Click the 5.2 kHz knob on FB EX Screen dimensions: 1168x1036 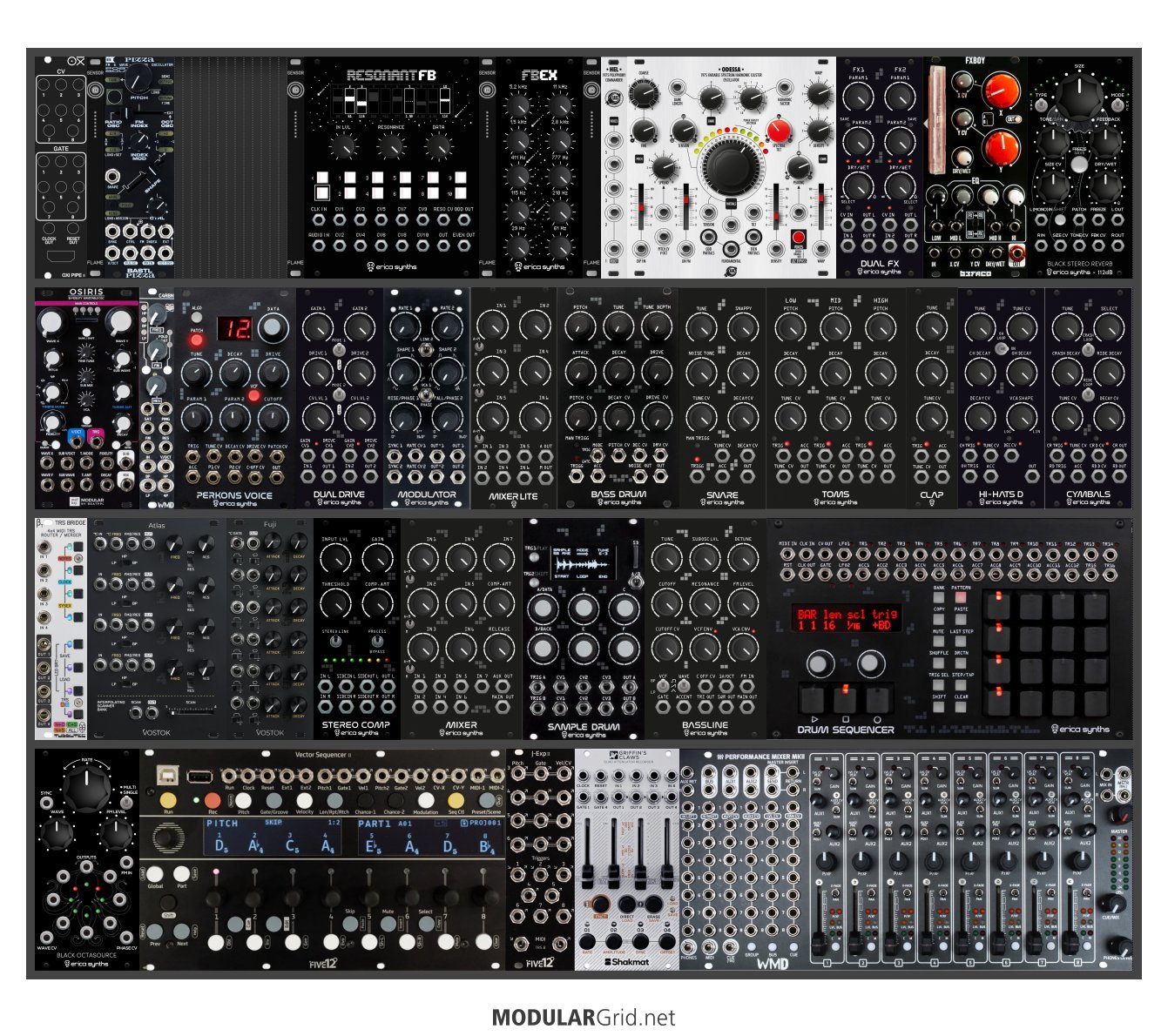point(519,107)
